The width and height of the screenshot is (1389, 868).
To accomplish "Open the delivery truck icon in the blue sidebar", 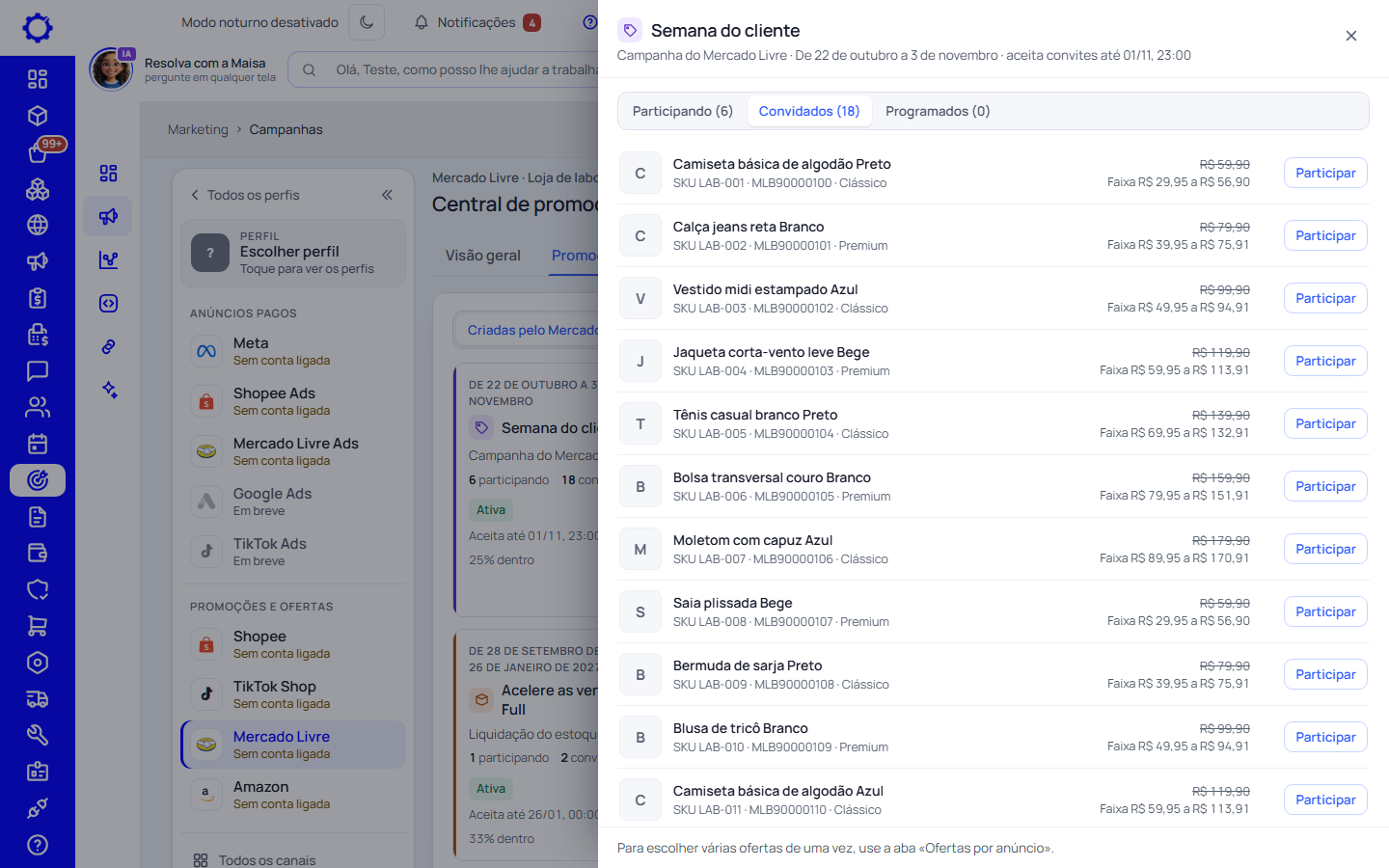I will pos(38,699).
